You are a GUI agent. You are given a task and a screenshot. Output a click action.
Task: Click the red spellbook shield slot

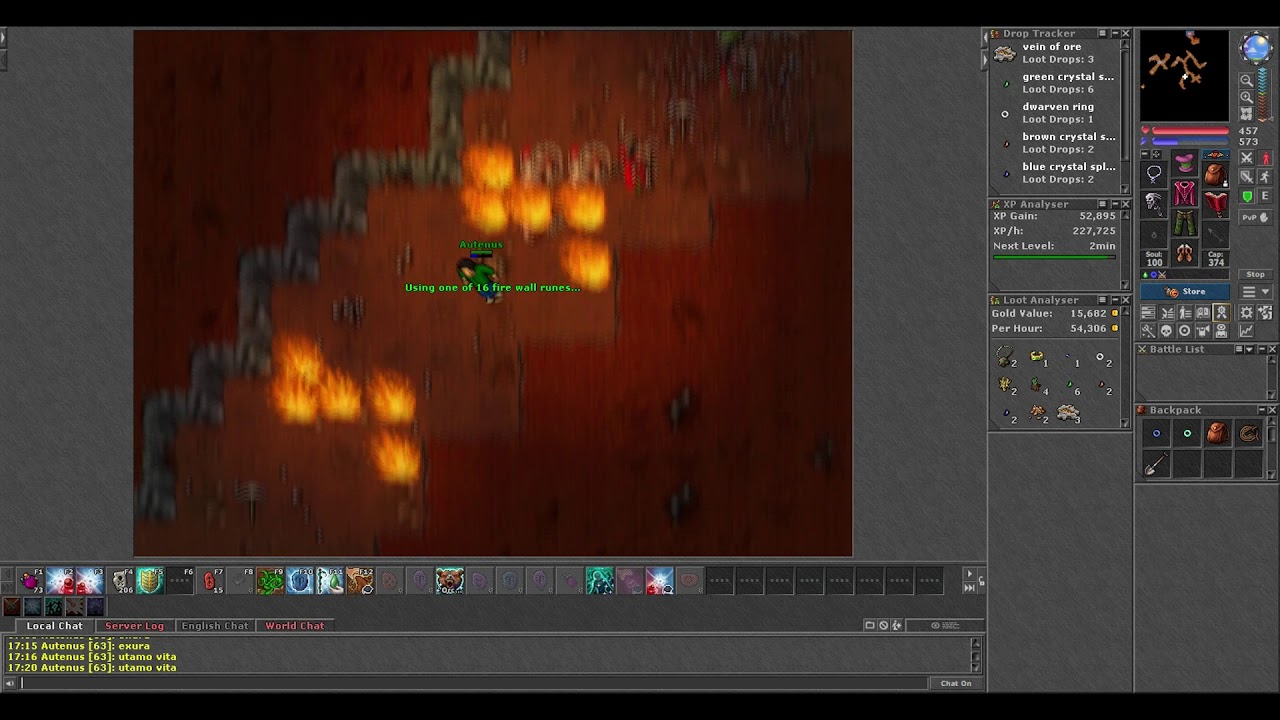tap(1216, 204)
